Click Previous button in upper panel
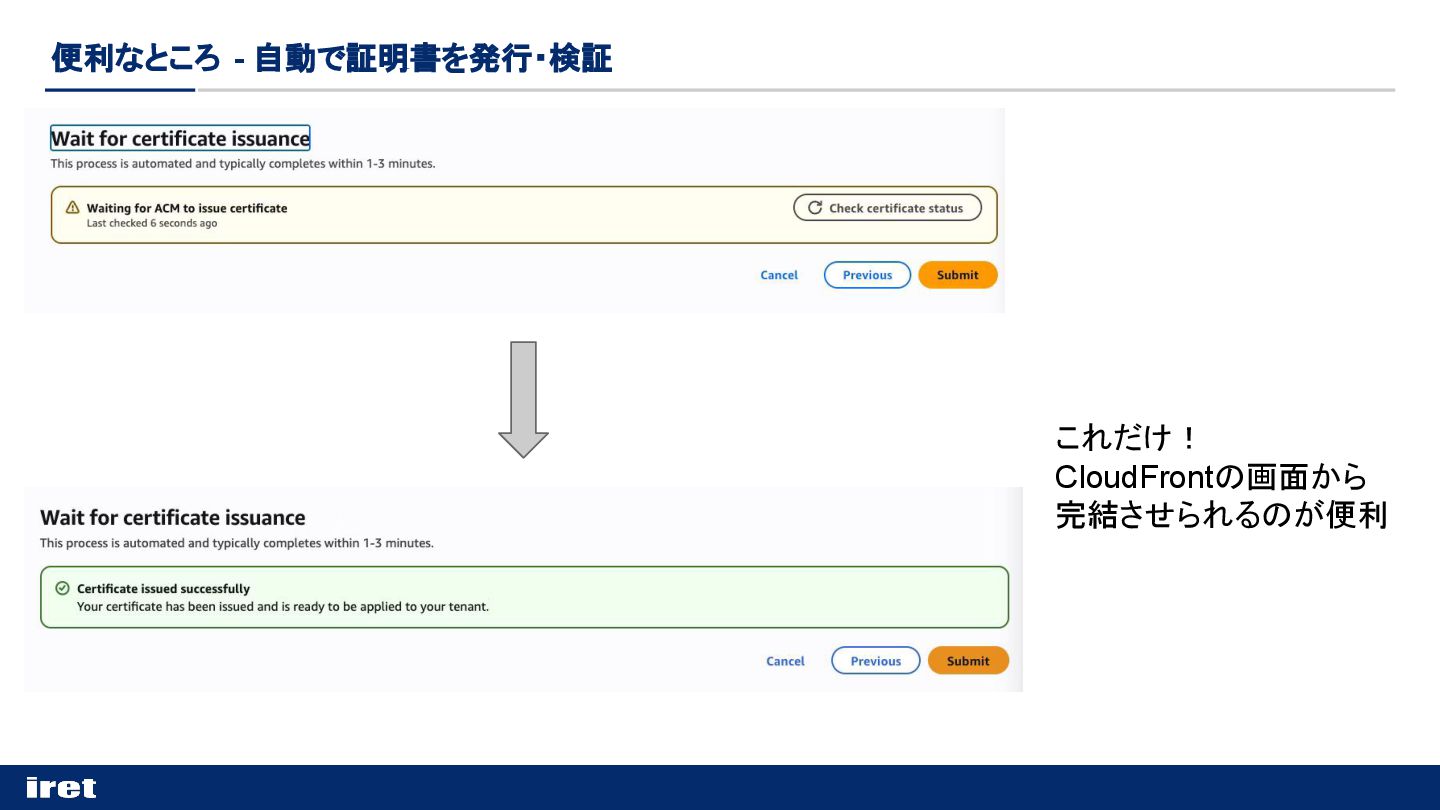Screen dimensions: 1440x810 [867, 275]
